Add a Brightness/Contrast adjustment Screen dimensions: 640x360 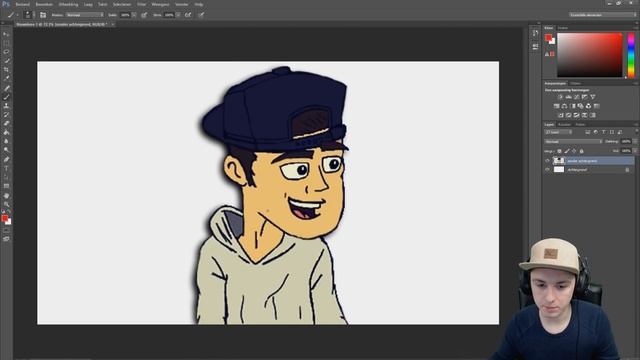tap(560, 97)
